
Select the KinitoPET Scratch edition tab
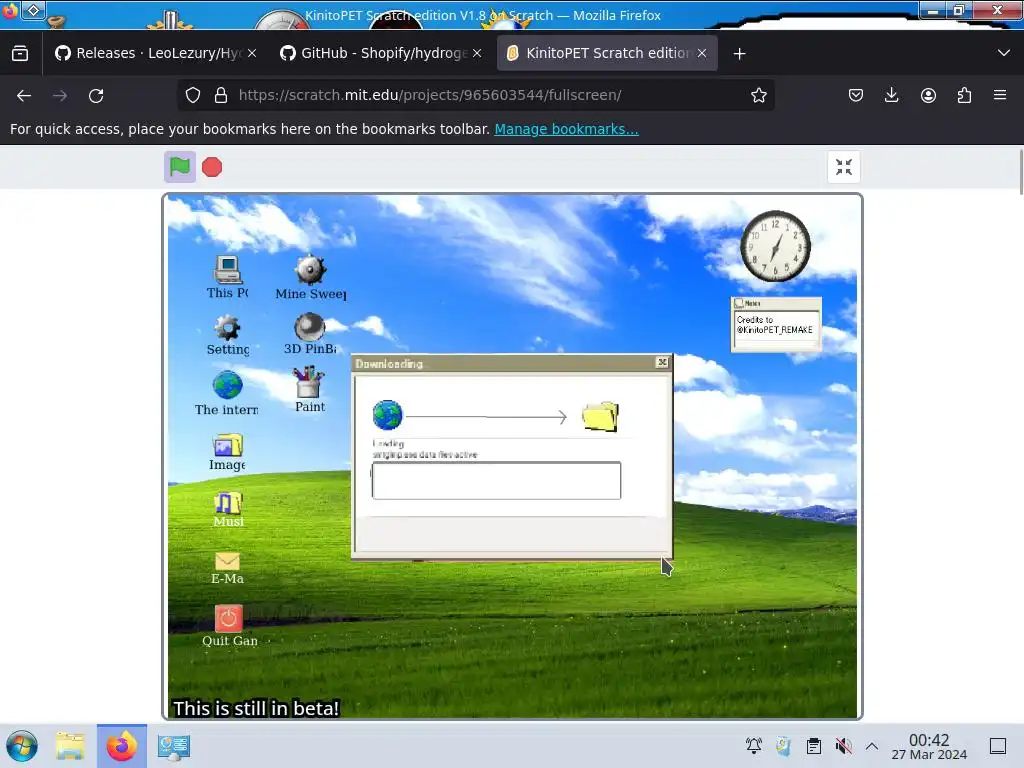point(607,53)
